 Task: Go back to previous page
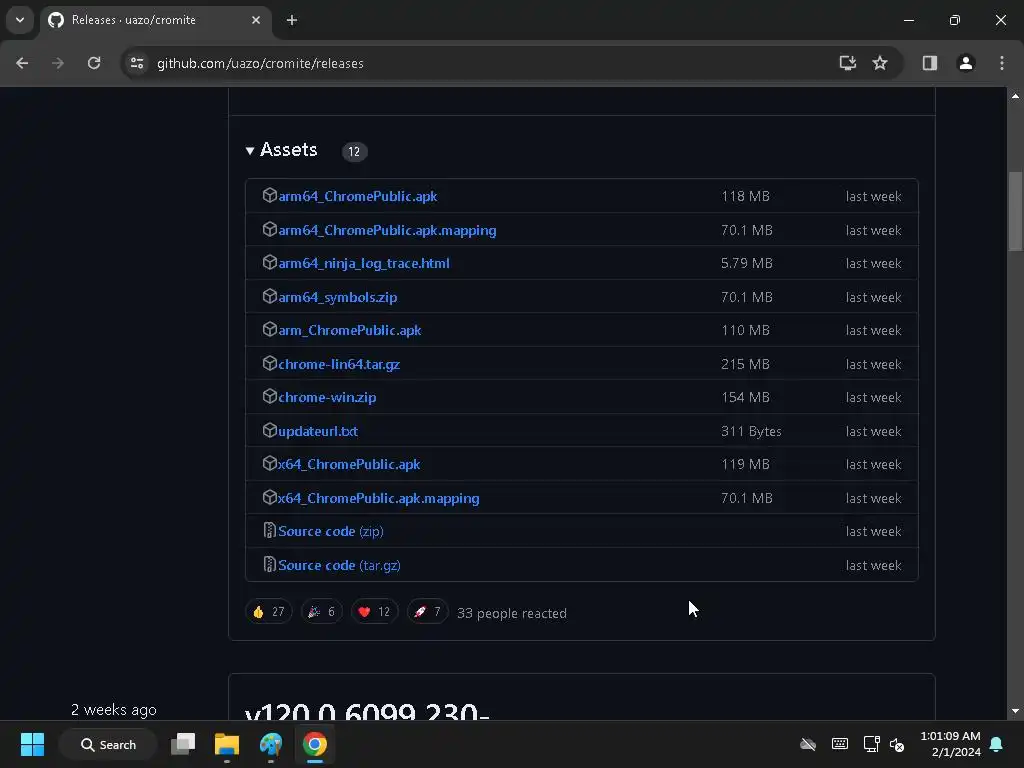click(x=22, y=63)
